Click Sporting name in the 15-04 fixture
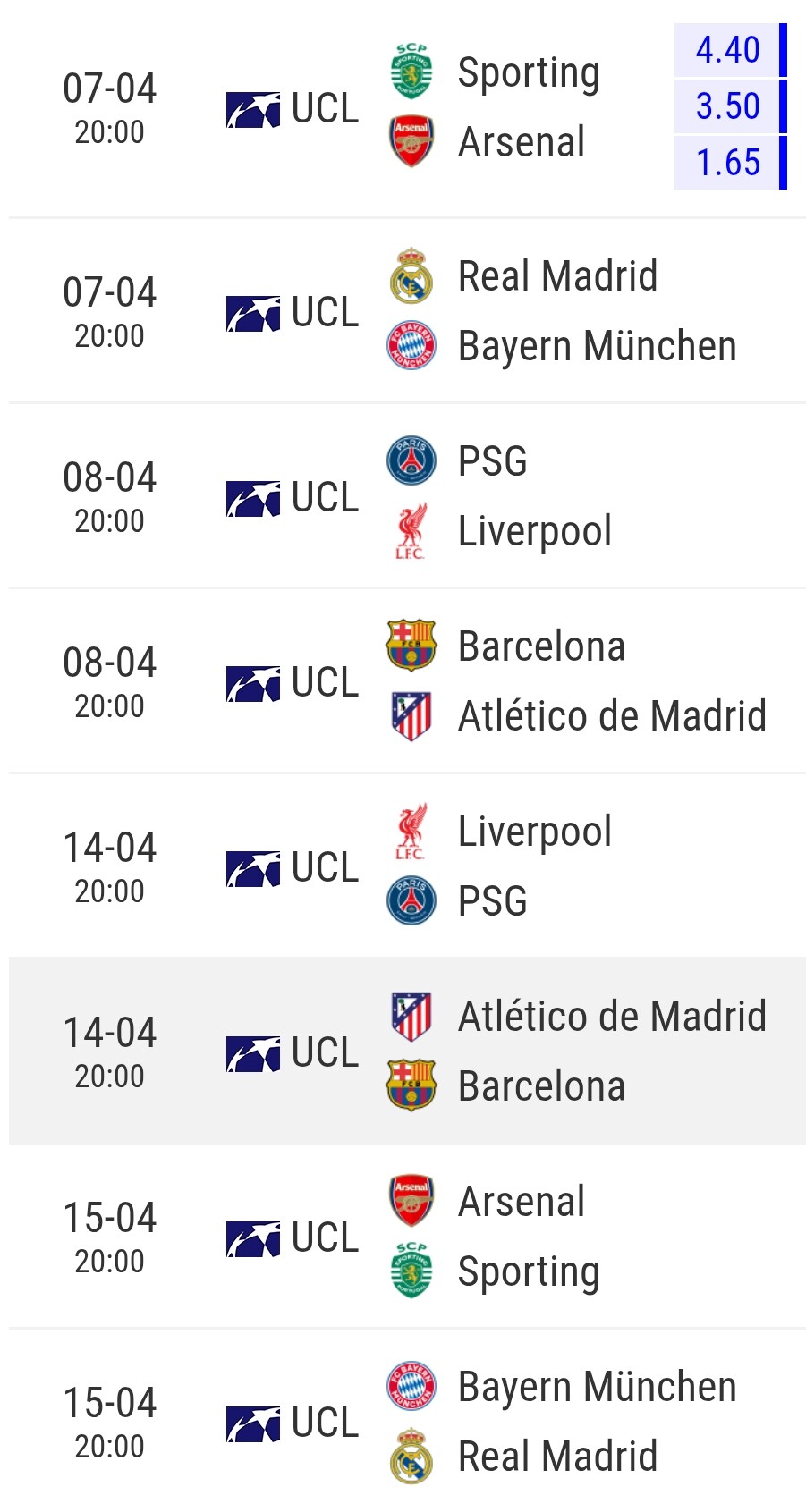 click(x=529, y=1271)
